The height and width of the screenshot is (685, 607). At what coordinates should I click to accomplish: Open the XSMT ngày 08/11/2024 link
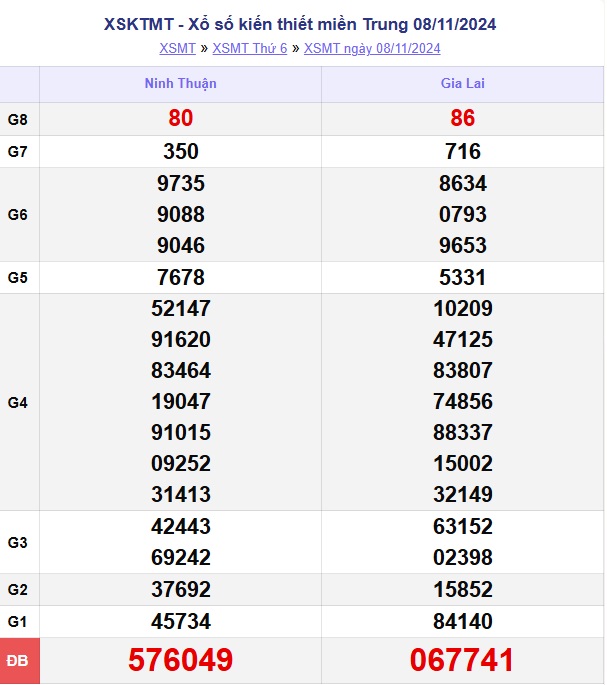tap(372, 48)
